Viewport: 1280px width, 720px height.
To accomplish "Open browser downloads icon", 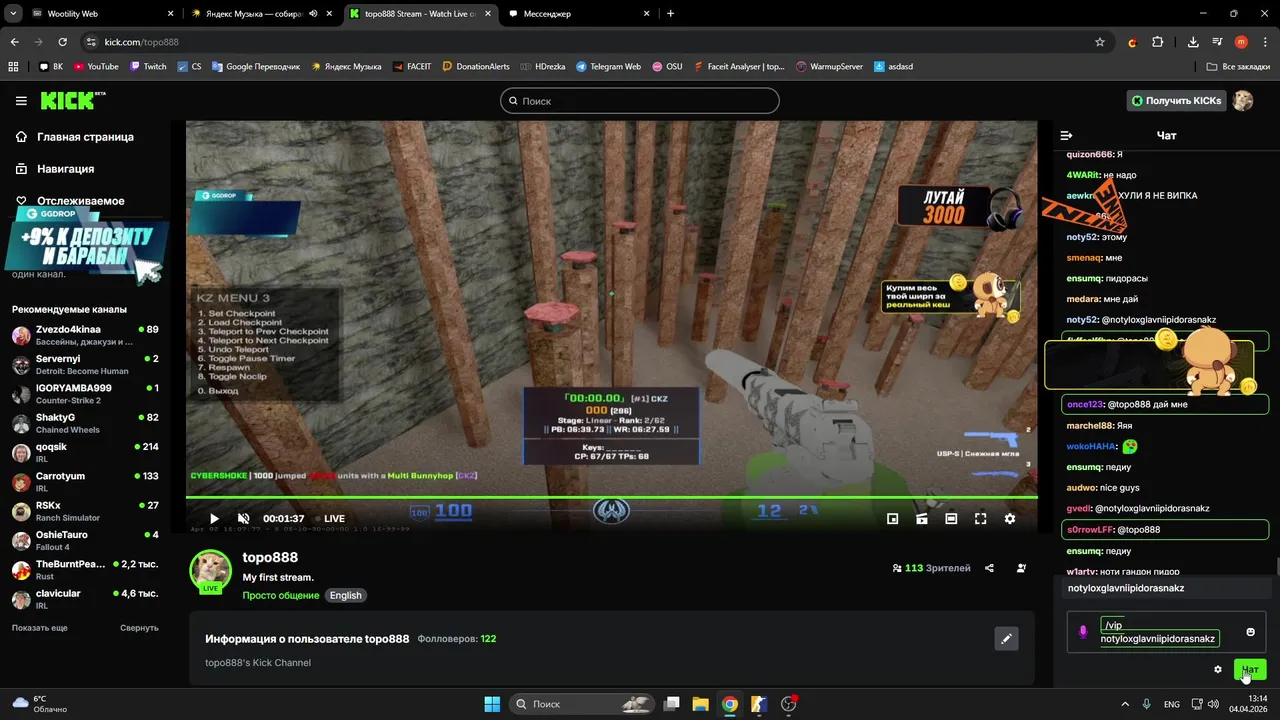I will point(1193,42).
